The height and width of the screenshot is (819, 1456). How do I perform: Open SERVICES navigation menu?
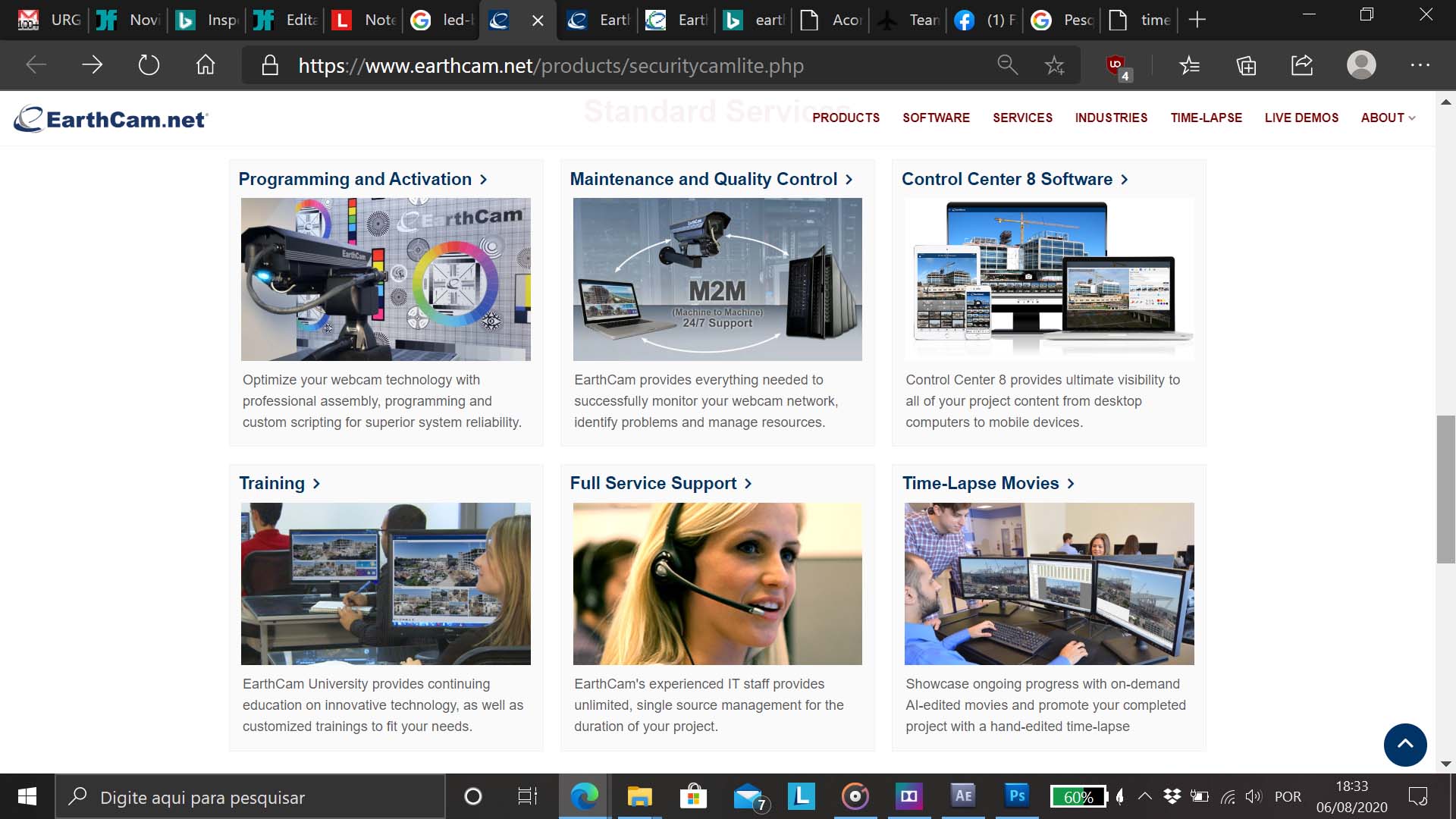click(1022, 118)
